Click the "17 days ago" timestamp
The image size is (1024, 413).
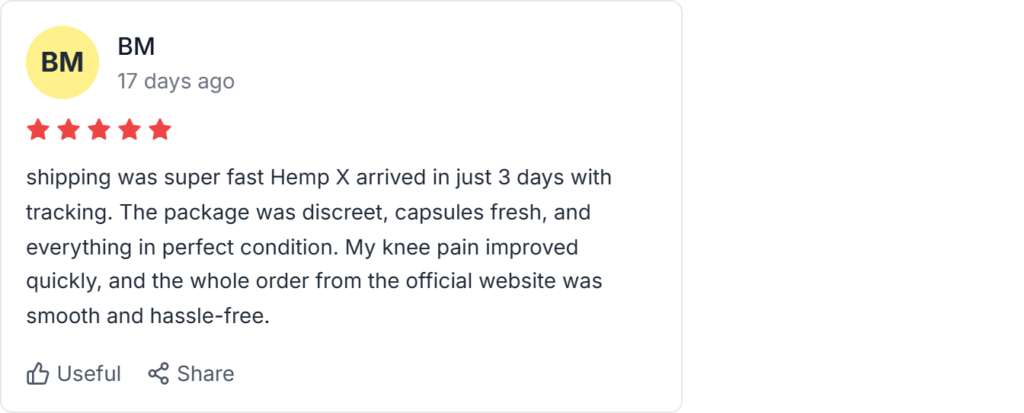click(x=176, y=81)
